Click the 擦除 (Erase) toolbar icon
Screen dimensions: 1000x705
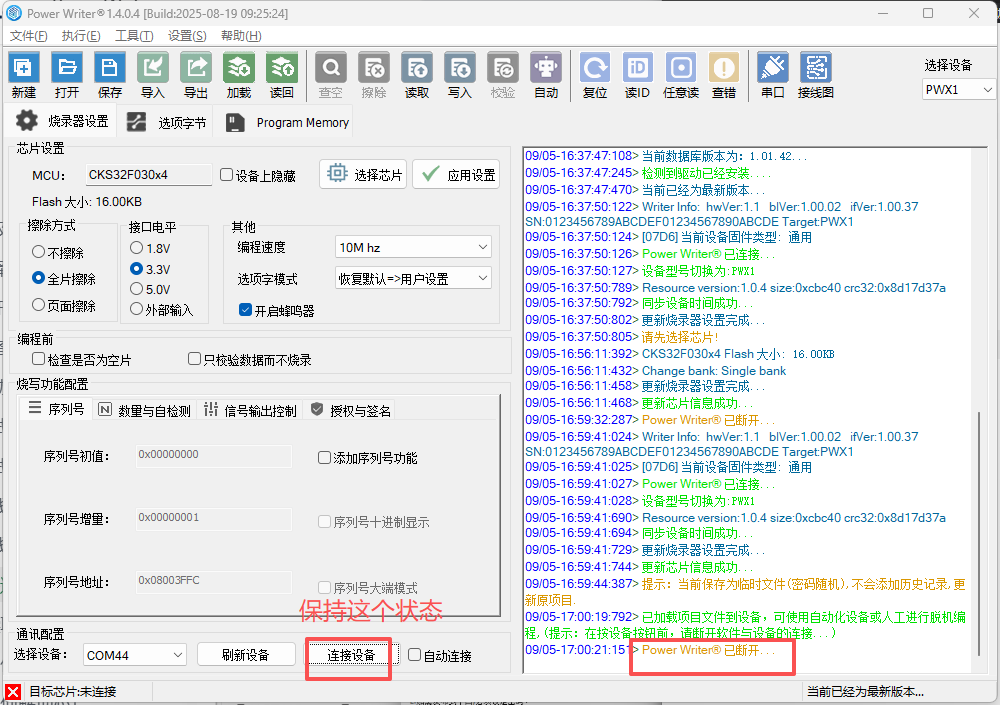(374, 68)
